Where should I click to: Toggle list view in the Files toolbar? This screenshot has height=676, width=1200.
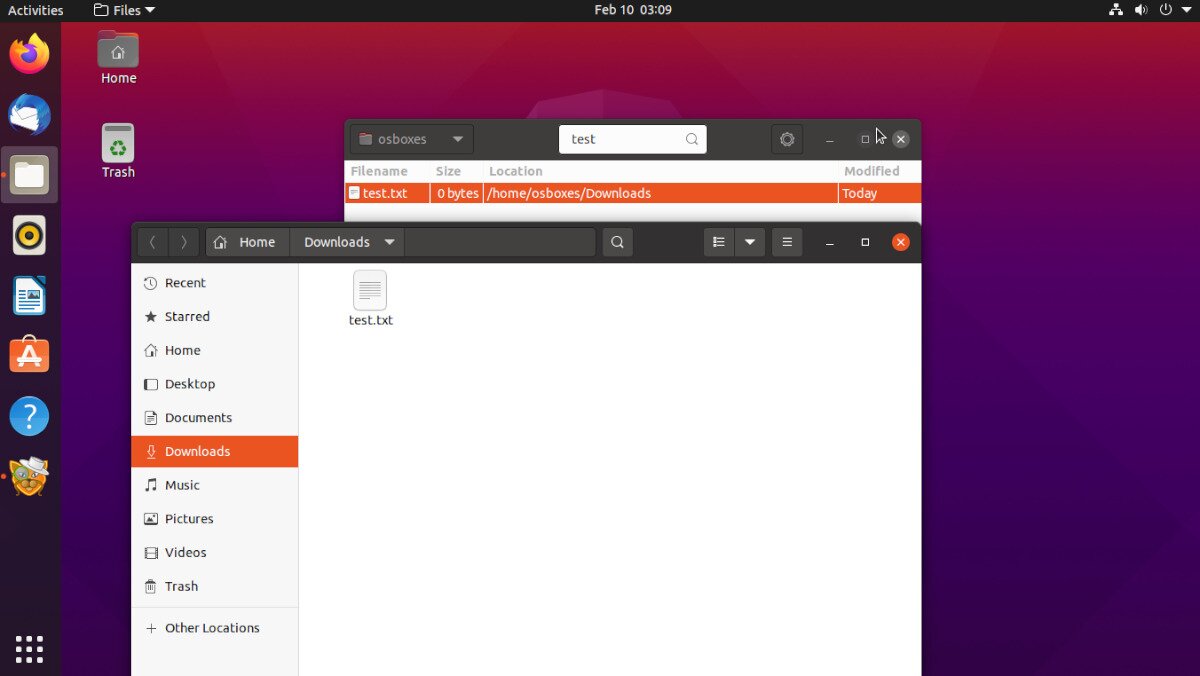718,241
